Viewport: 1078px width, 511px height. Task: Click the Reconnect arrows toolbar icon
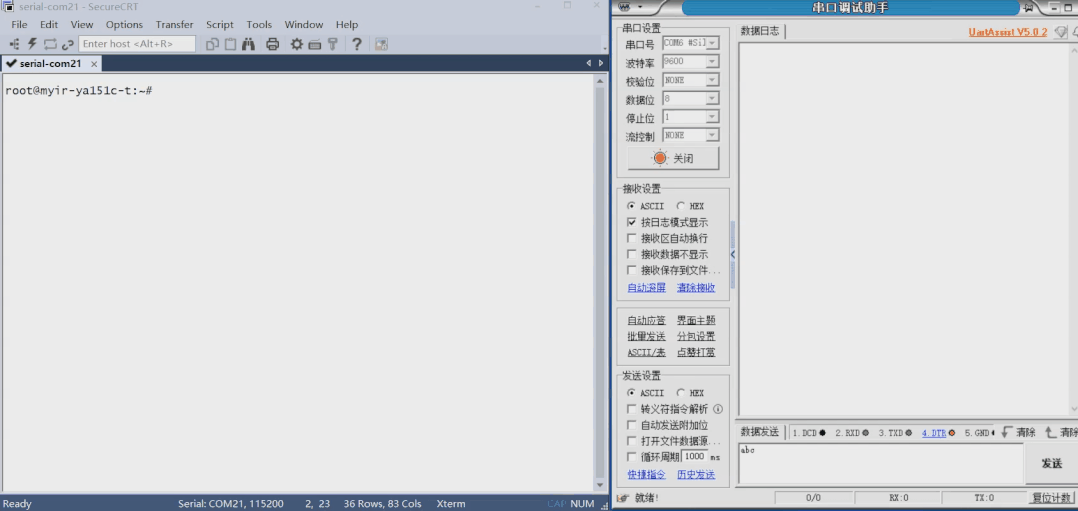[50, 44]
